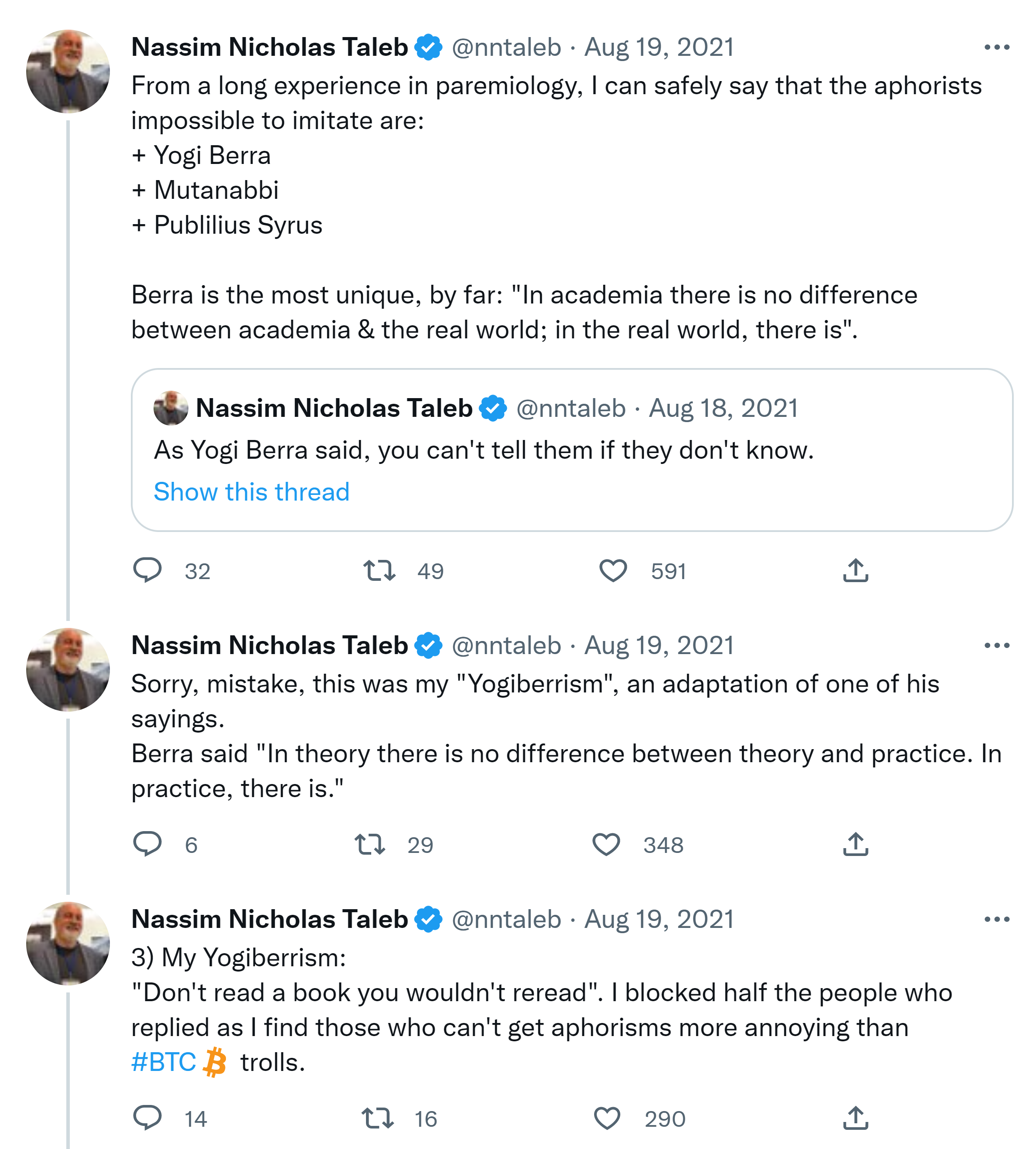Viewport: 1036px width, 1149px height.
Task: Open the #BTC hashtag
Action: click(x=164, y=1062)
